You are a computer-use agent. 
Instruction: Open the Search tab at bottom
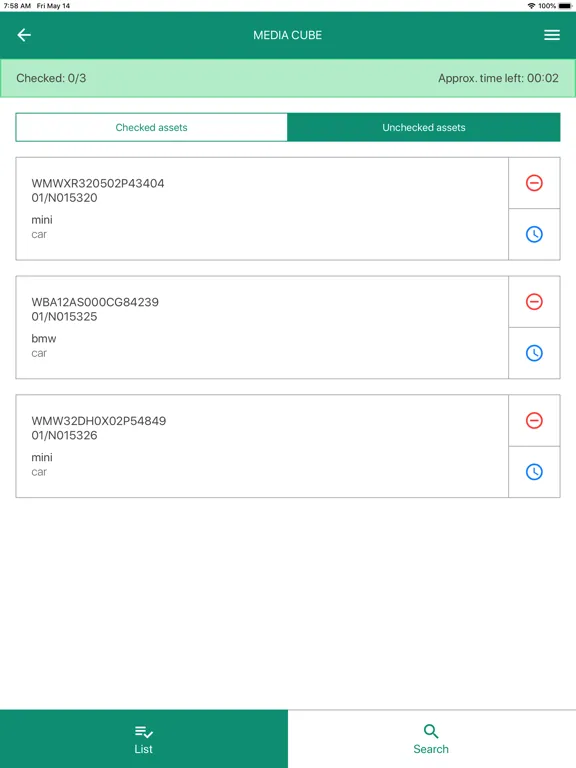[x=431, y=739]
